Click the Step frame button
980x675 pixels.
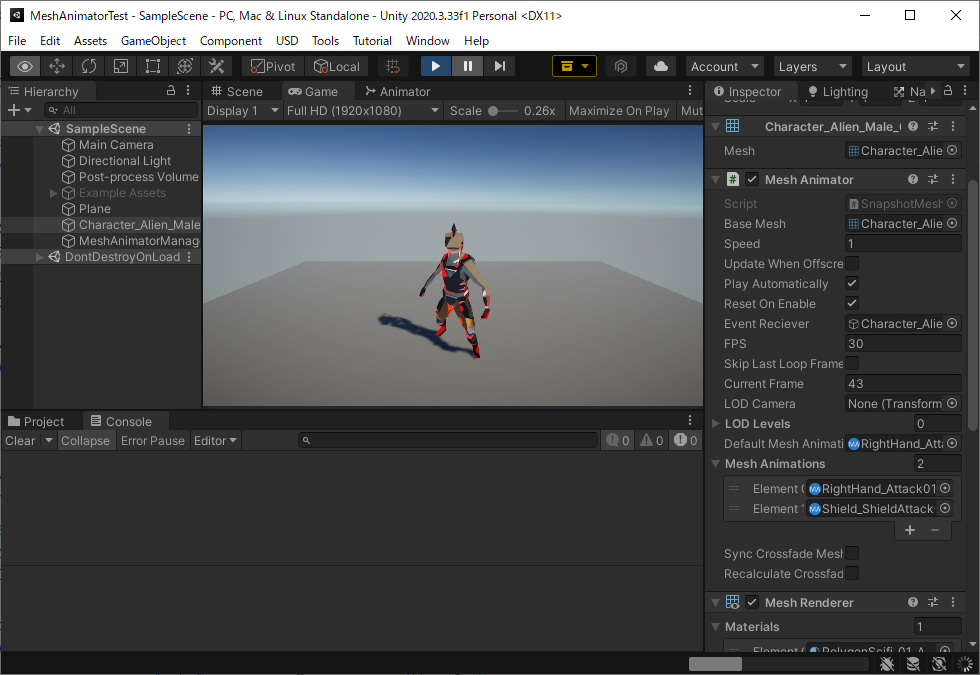tap(499, 66)
